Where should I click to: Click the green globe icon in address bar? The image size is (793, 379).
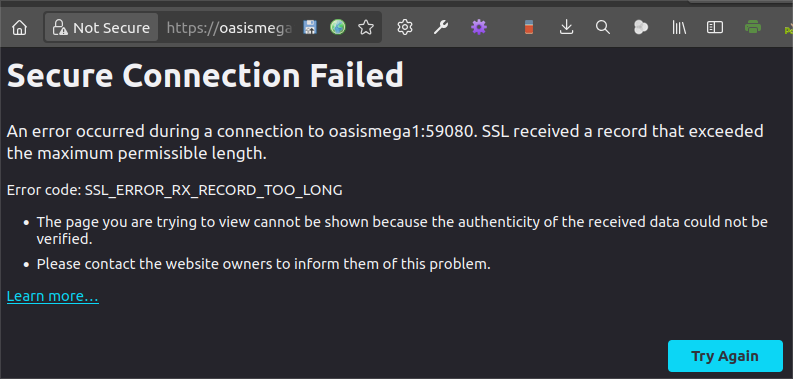[338, 27]
